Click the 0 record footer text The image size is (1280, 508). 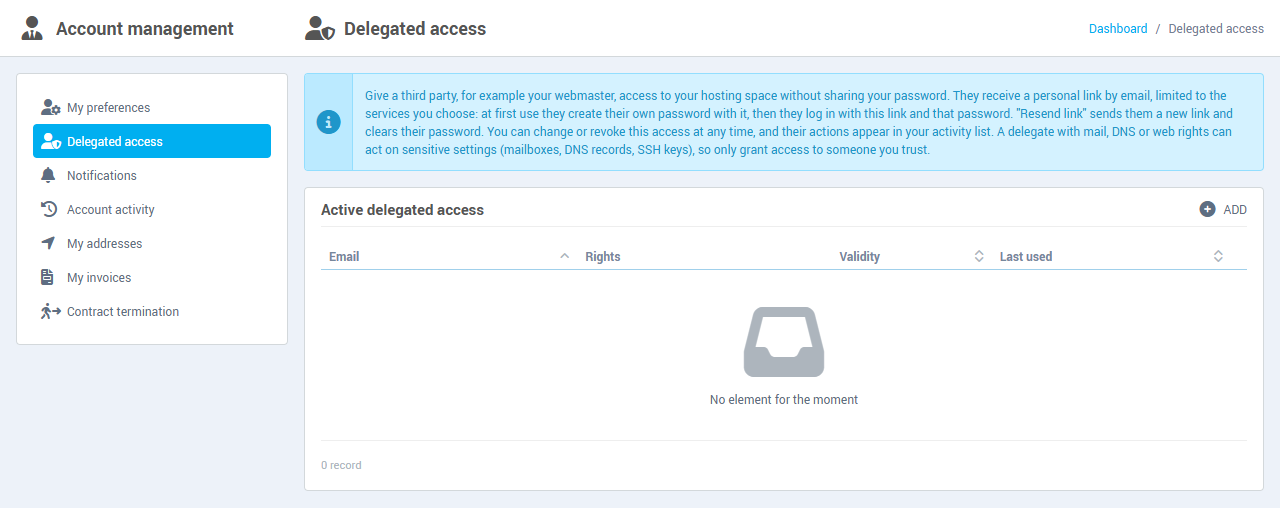pos(341,466)
